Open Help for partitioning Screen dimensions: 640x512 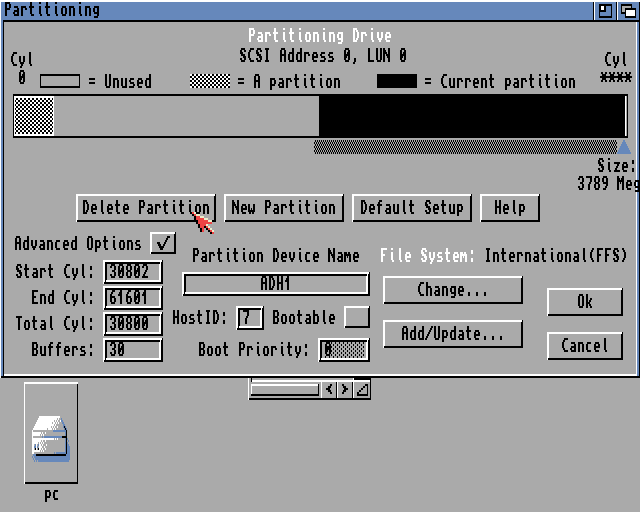pyautogui.click(x=509, y=208)
